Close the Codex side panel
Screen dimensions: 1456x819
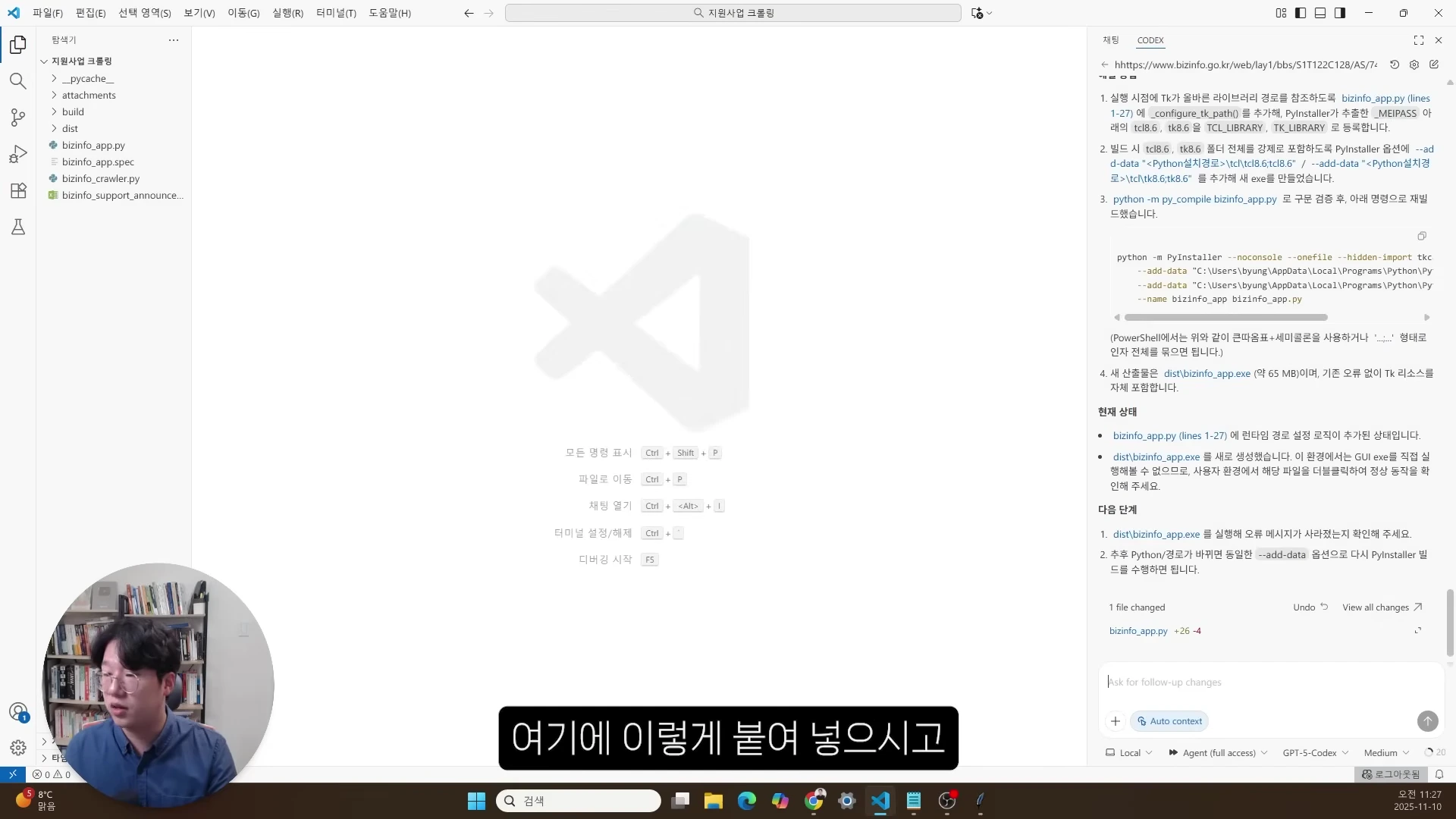(1439, 40)
